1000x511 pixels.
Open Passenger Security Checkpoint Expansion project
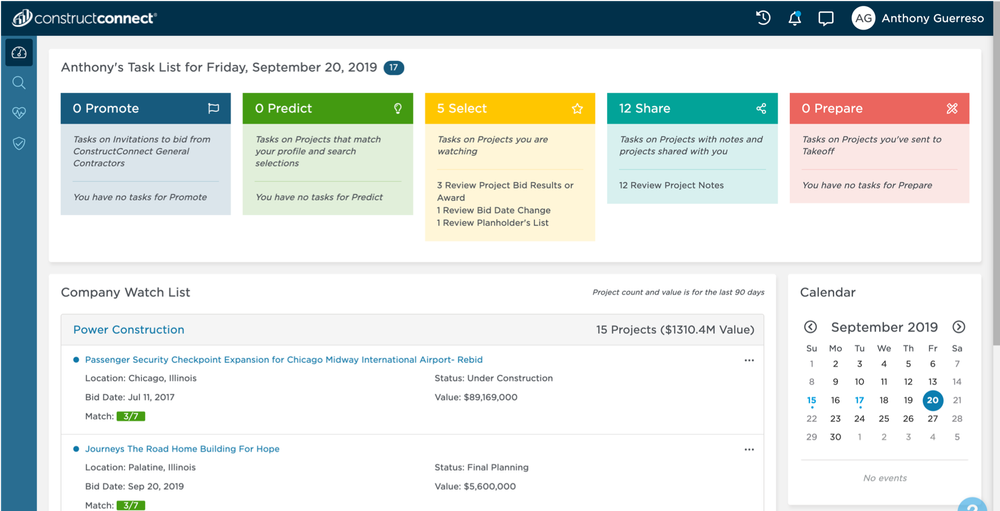(x=284, y=360)
